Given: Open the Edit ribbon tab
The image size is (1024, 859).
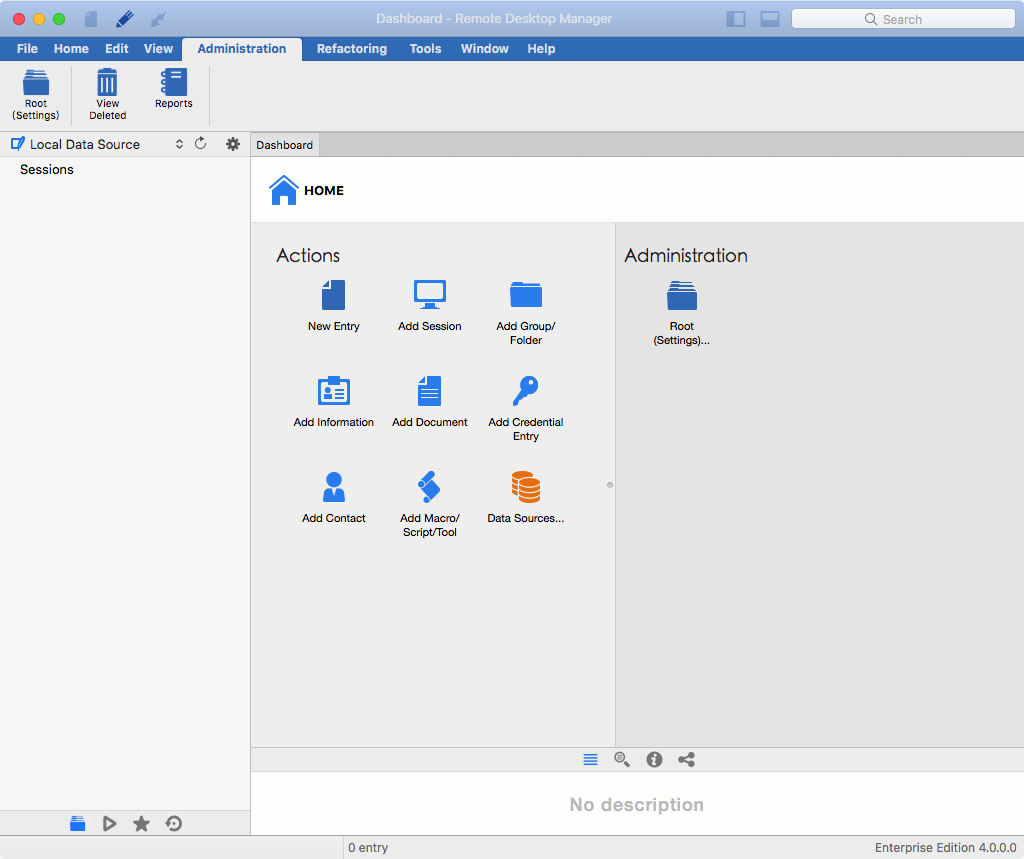Looking at the screenshot, I should coord(117,48).
